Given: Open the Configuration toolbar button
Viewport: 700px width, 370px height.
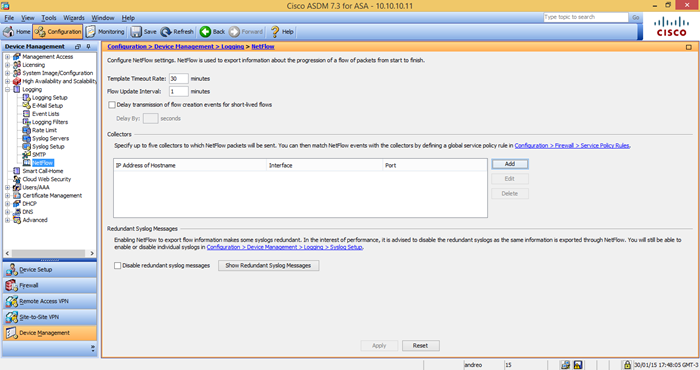Looking at the screenshot, I should click(58, 32).
